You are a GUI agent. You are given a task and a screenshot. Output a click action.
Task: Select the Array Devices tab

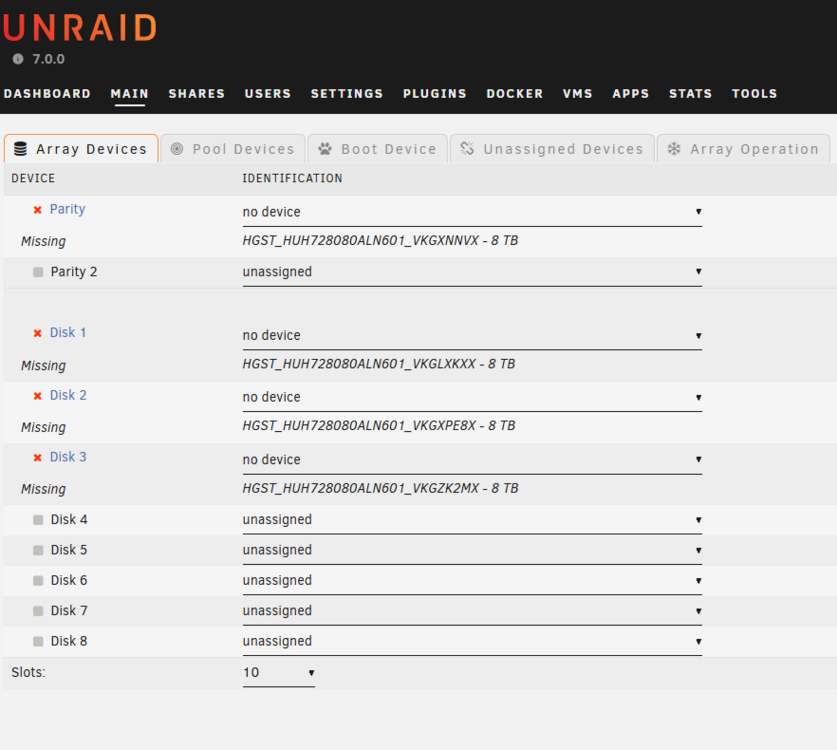point(81,148)
